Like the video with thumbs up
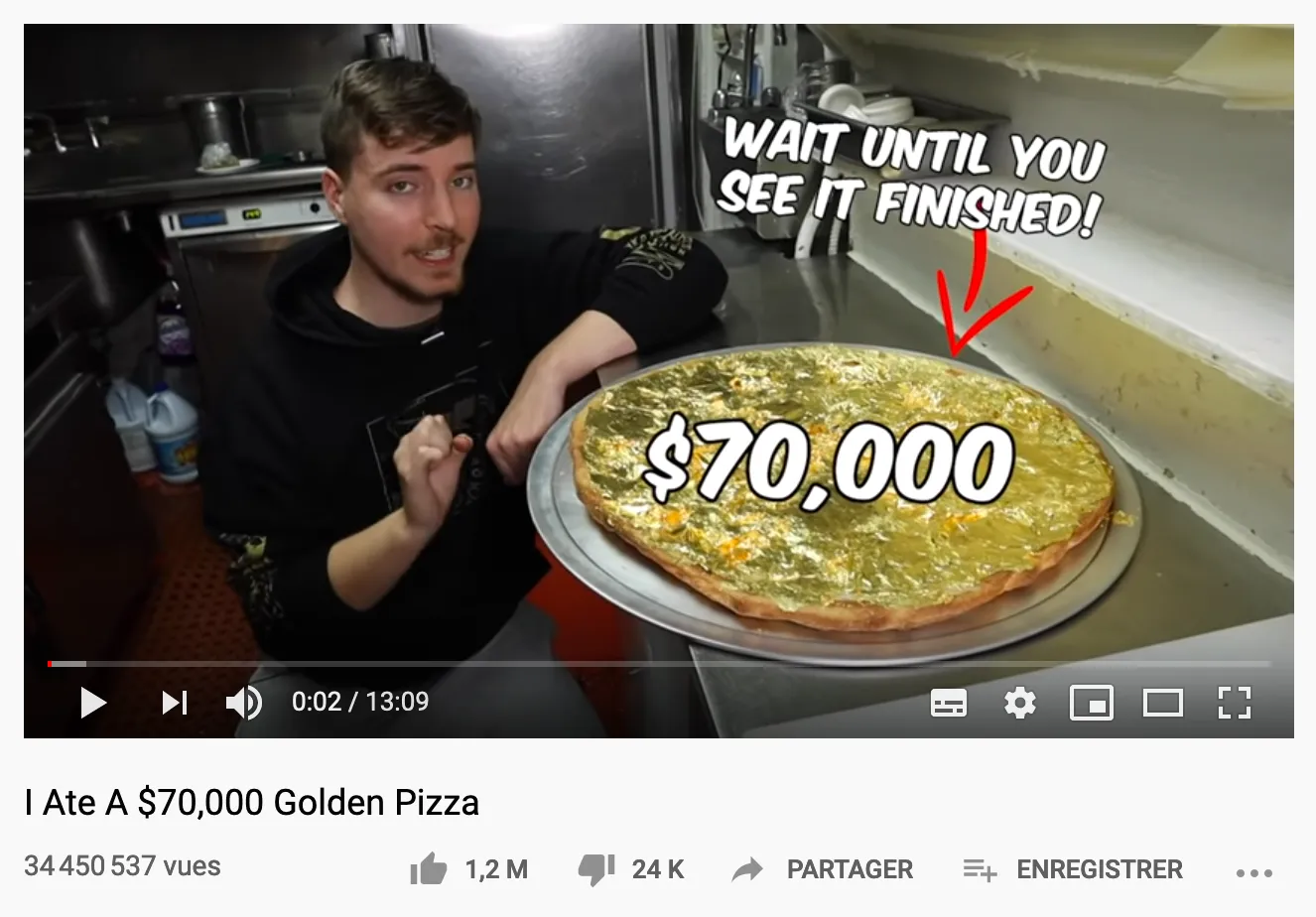The image size is (1316, 917). (429, 870)
